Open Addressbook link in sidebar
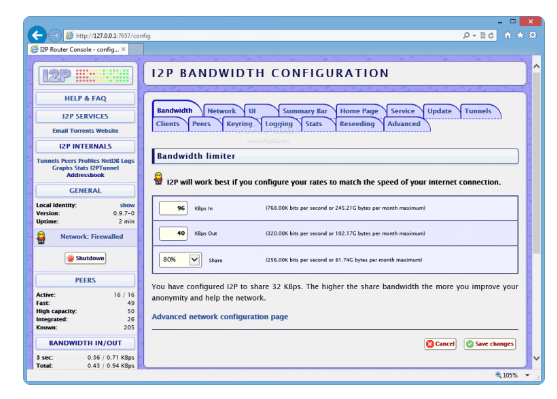Viewport: 557px width, 399px height. click(x=86, y=175)
